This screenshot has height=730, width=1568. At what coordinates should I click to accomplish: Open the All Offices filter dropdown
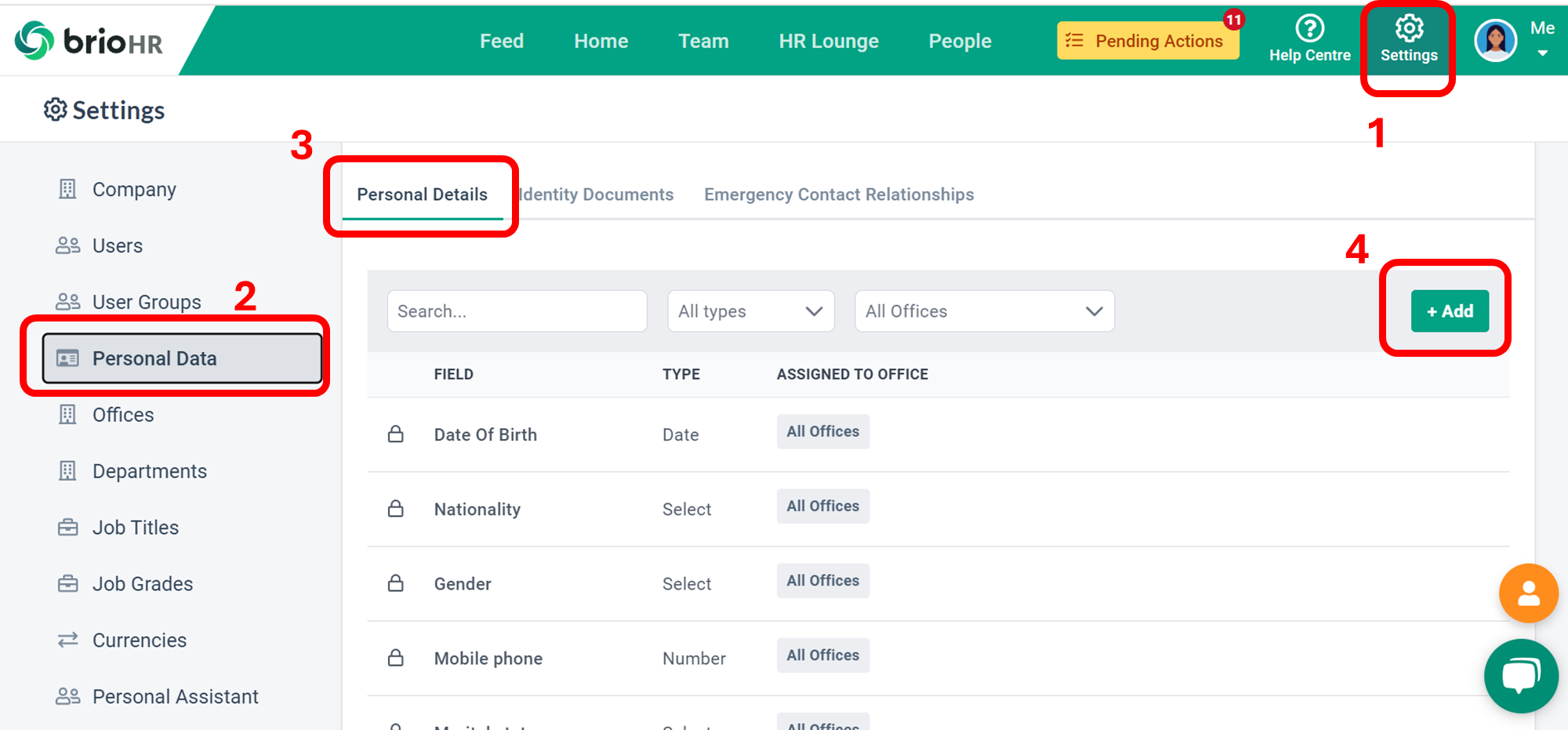pyautogui.click(x=985, y=311)
